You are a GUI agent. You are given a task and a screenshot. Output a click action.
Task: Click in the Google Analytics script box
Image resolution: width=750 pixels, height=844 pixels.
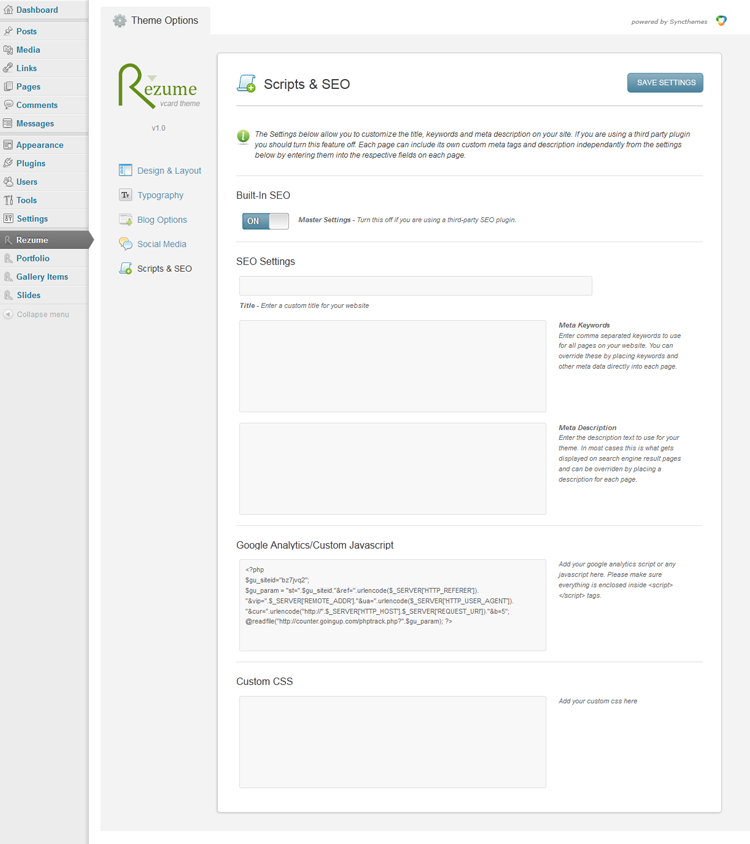click(x=392, y=605)
